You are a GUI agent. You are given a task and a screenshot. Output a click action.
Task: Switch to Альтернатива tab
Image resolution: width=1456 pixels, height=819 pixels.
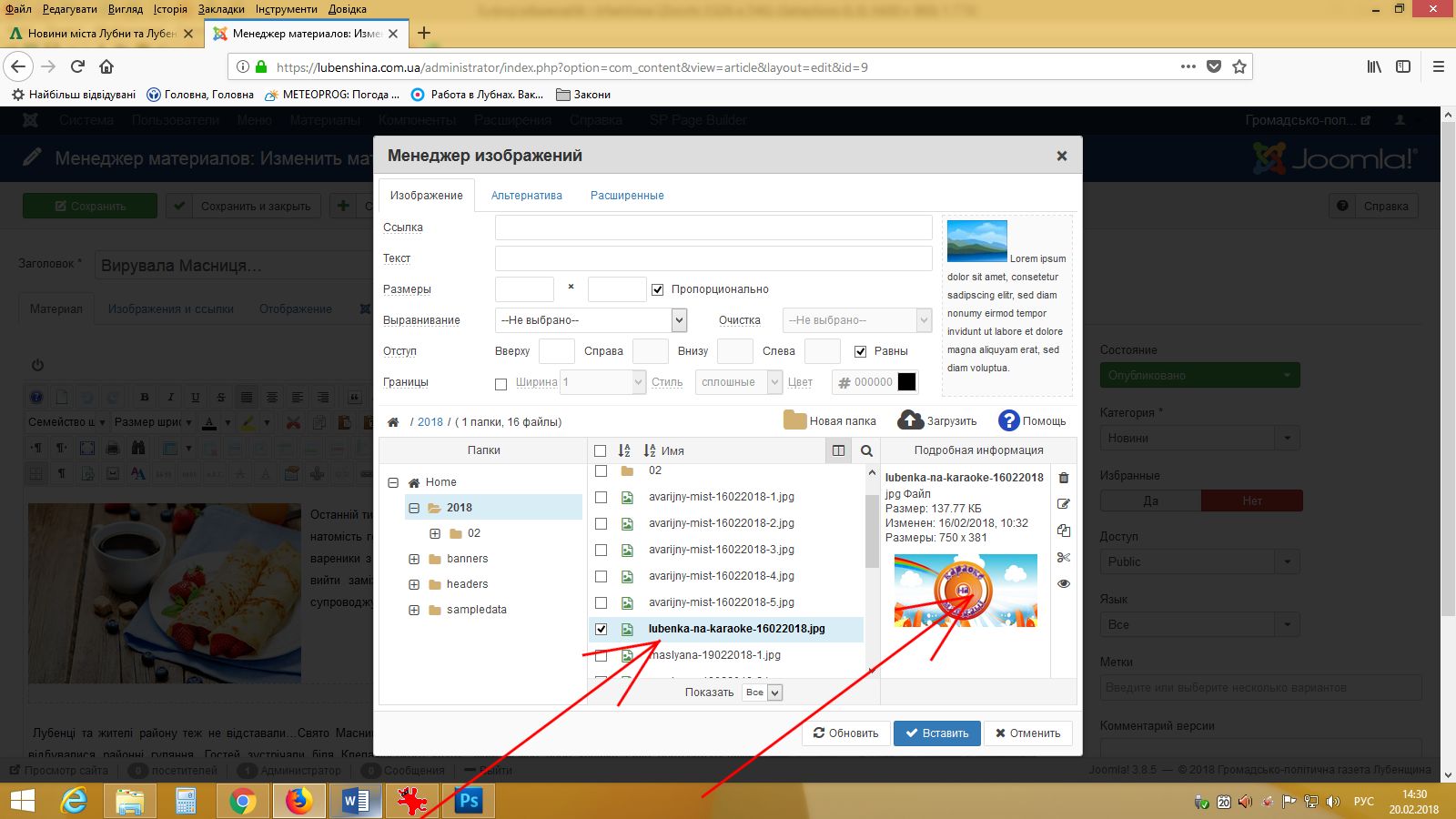tap(527, 196)
